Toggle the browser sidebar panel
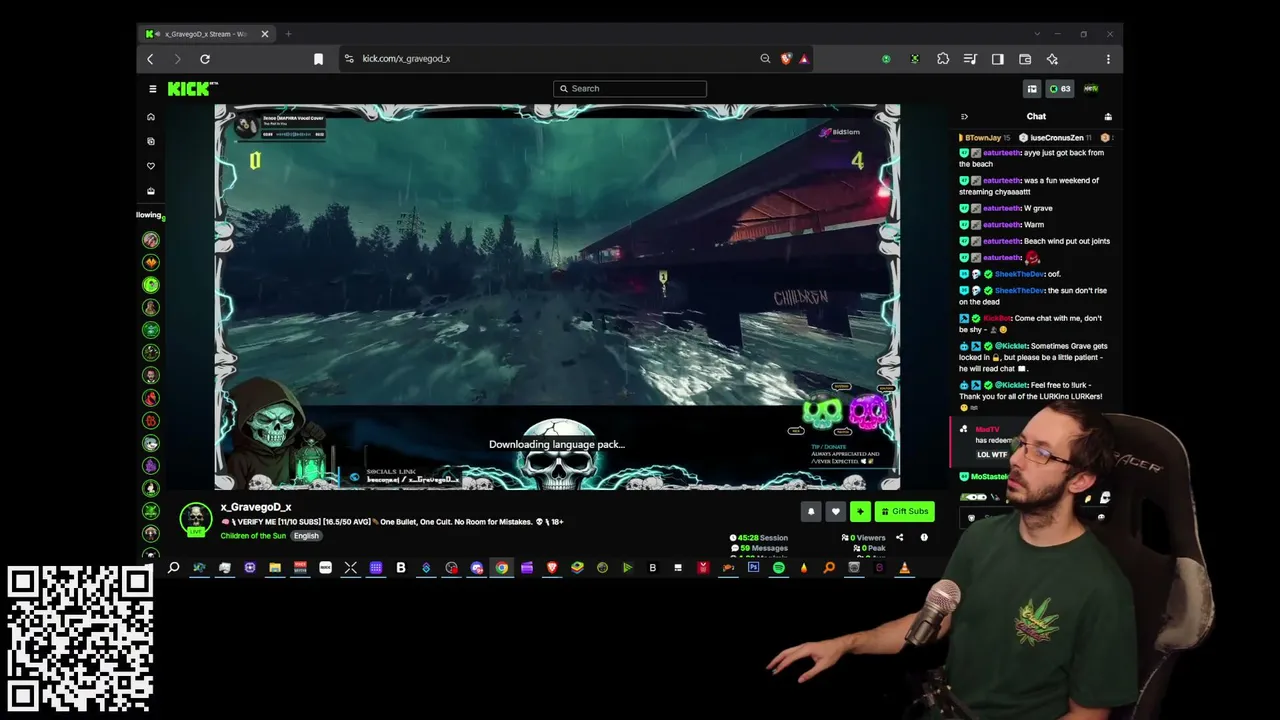Image resolution: width=1280 pixels, height=720 pixels. [997, 59]
